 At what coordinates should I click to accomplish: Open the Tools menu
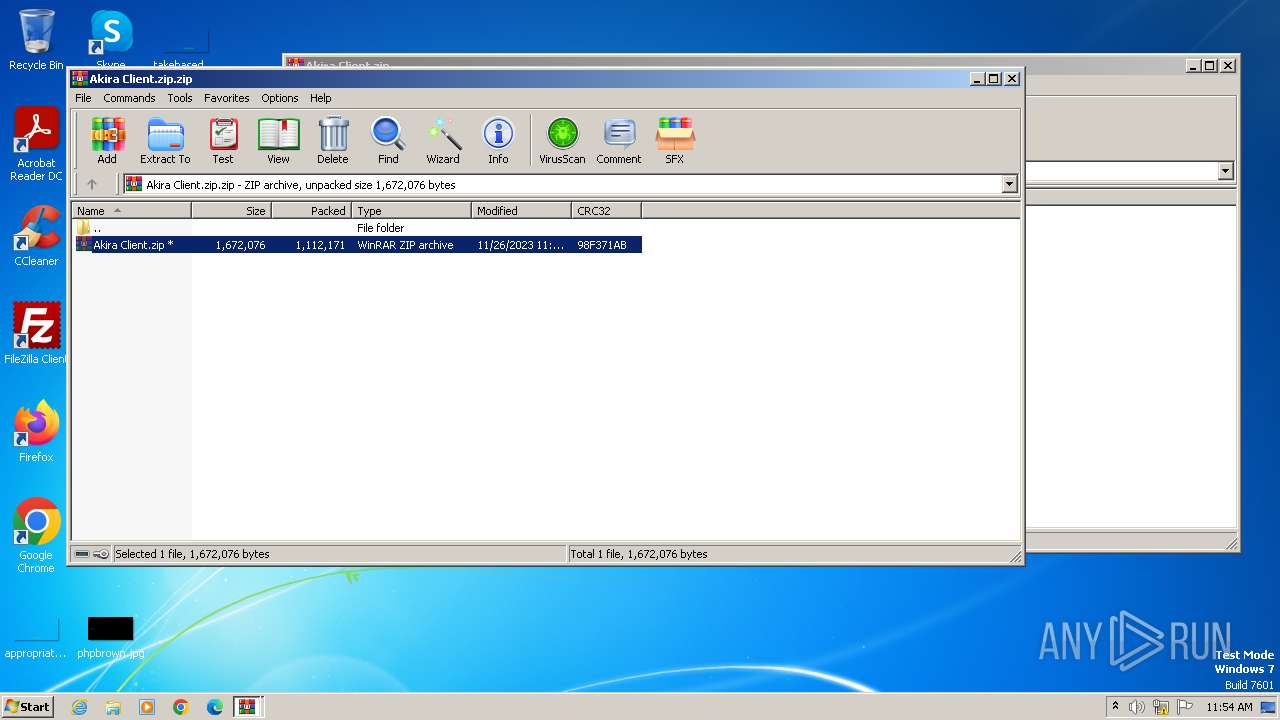point(180,98)
